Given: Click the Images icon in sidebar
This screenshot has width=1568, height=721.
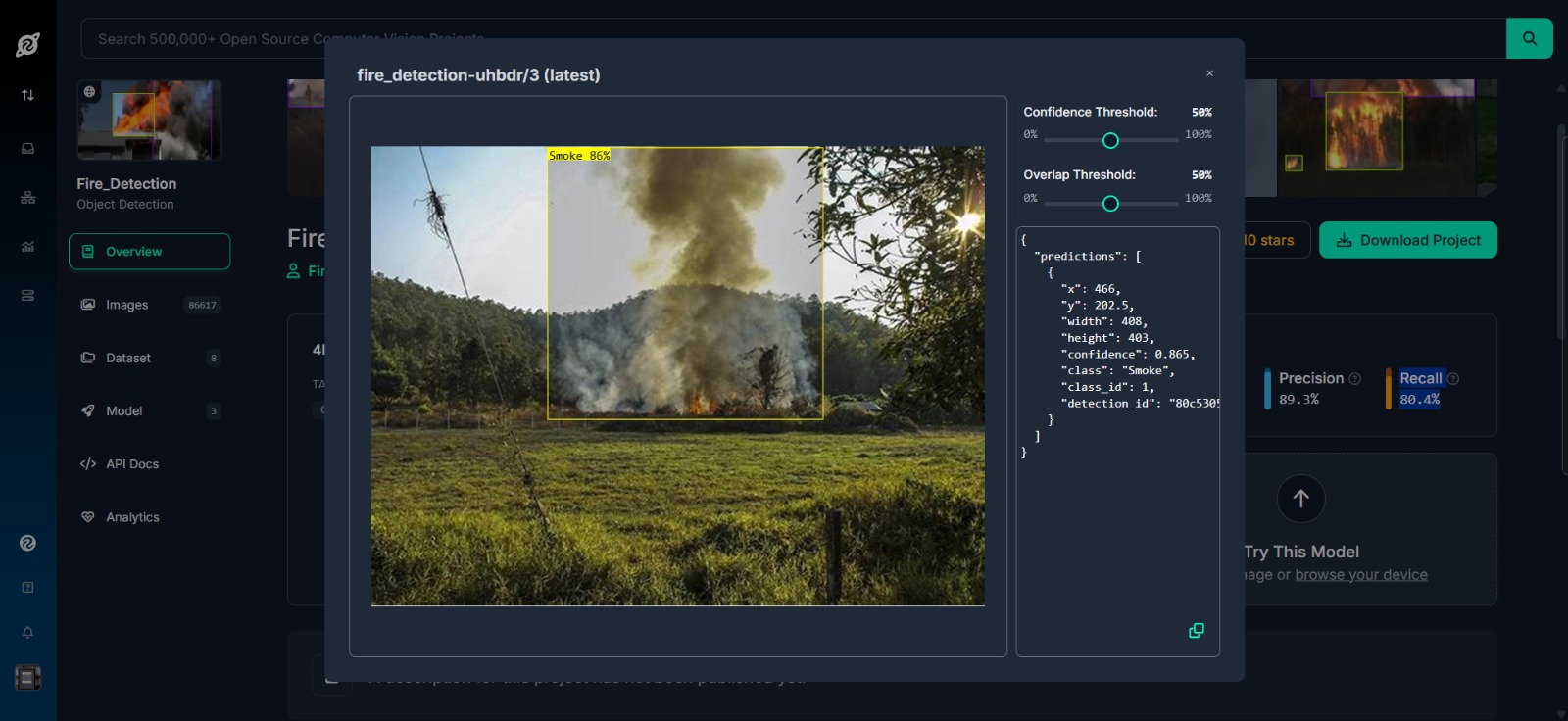Looking at the screenshot, I should pyautogui.click(x=88, y=305).
